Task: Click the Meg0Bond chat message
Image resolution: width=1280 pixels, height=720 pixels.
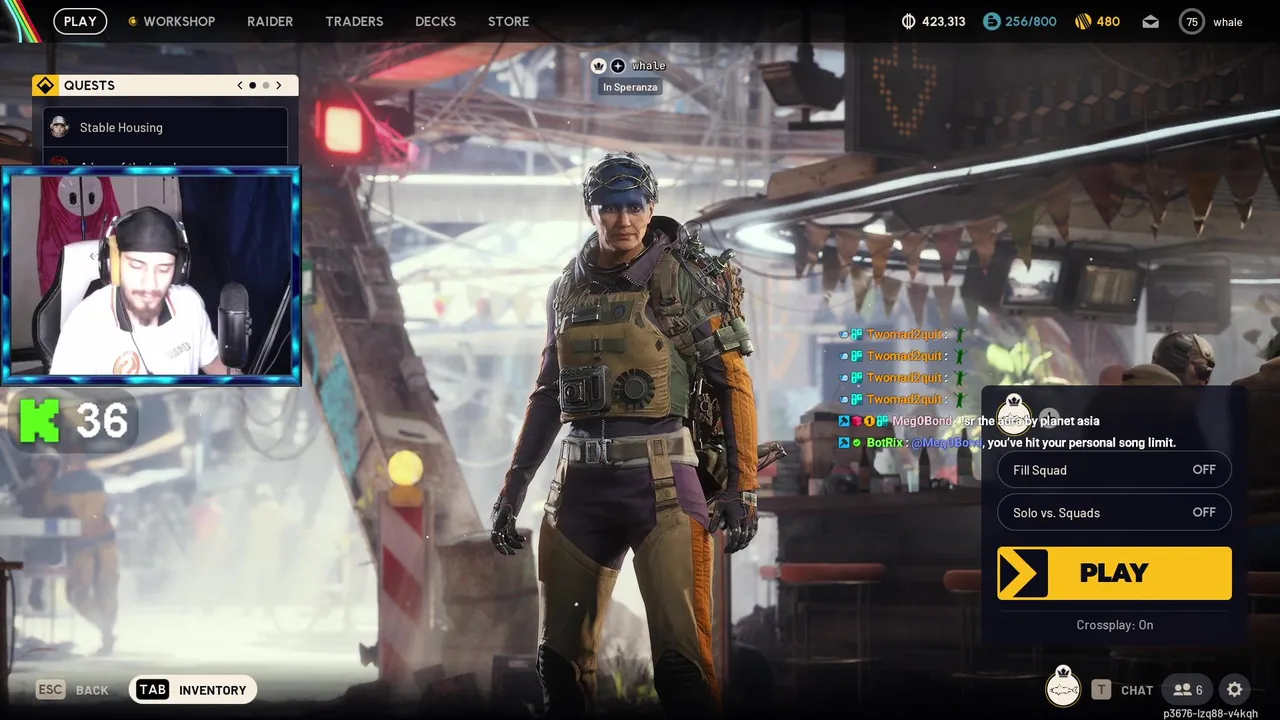Action: pos(969,421)
